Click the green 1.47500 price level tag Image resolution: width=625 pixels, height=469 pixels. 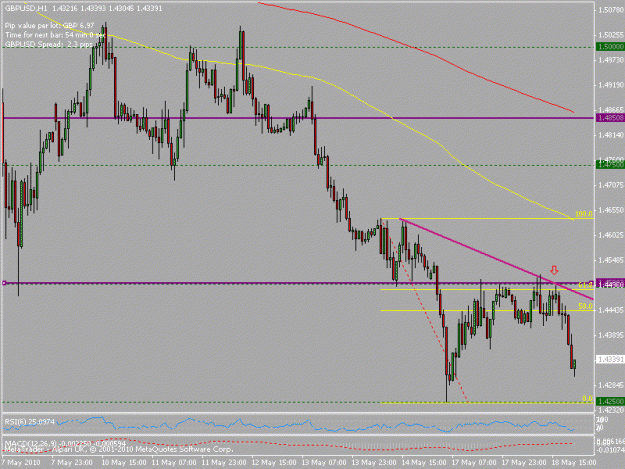[610, 165]
